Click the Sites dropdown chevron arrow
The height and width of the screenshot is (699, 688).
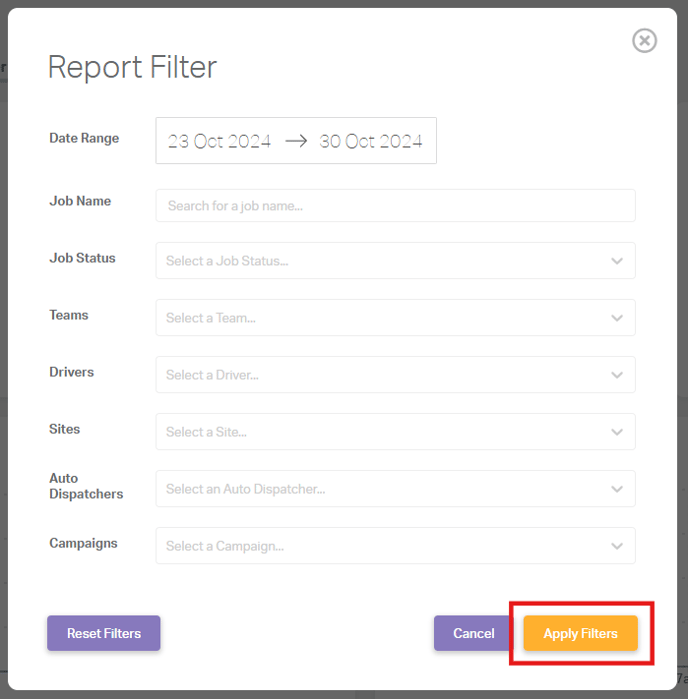point(617,432)
